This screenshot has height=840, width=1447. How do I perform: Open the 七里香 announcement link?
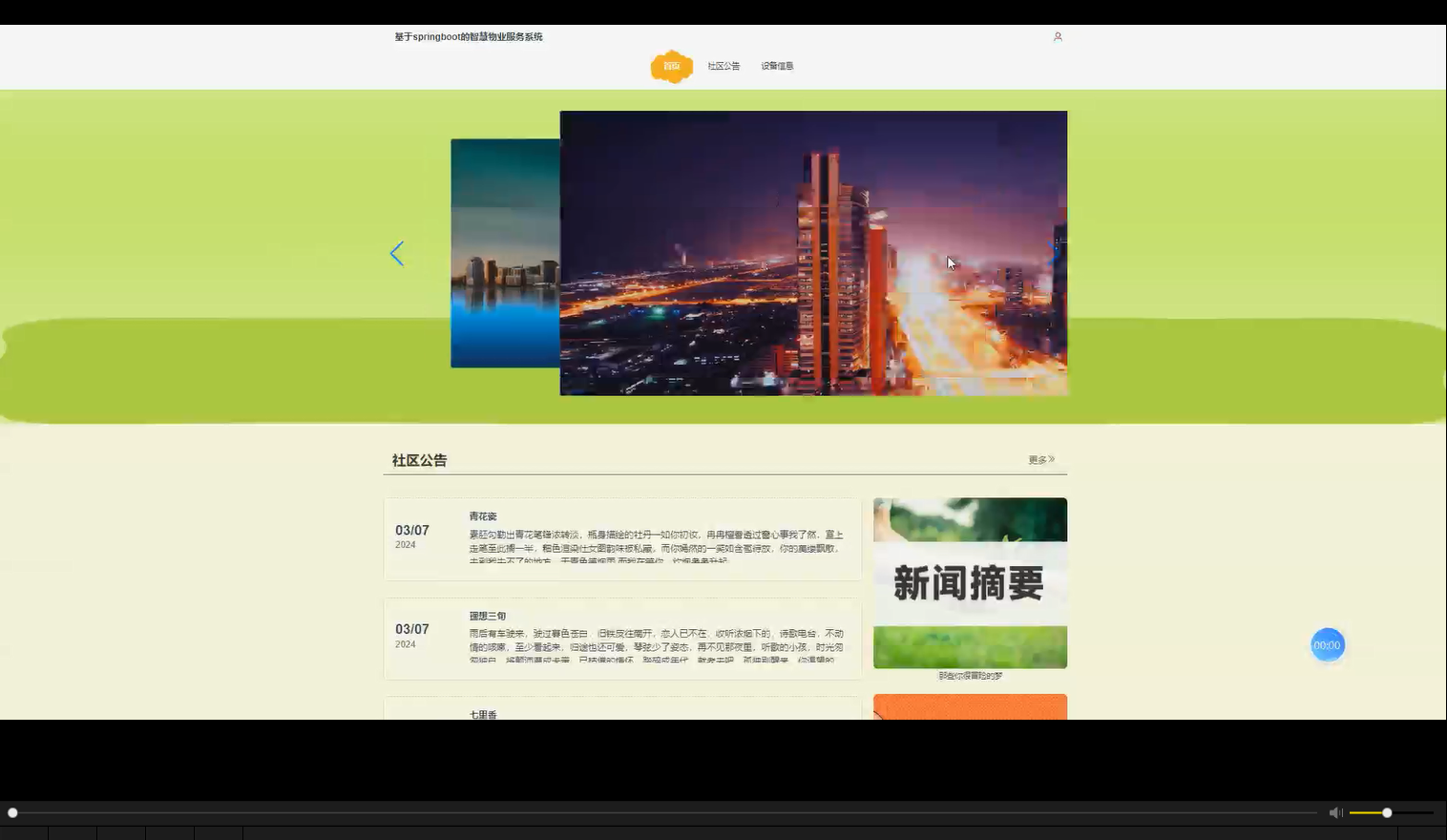pos(483,713)
